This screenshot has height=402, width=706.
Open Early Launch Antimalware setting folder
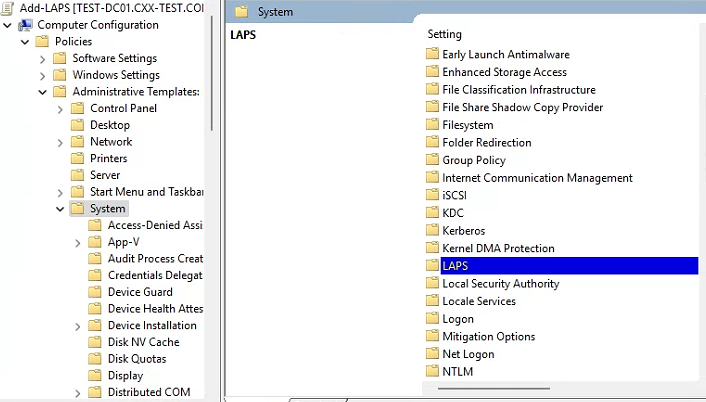[506, 54]
